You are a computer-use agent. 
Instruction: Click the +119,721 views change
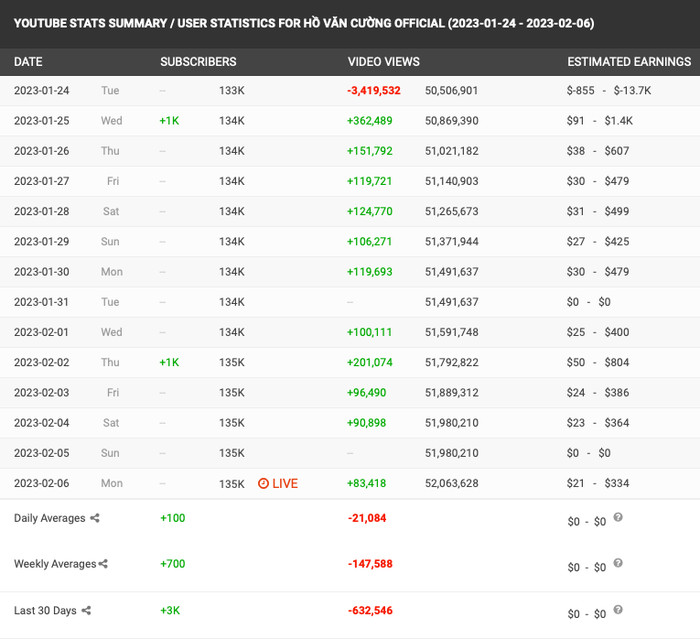click(370, 181)
